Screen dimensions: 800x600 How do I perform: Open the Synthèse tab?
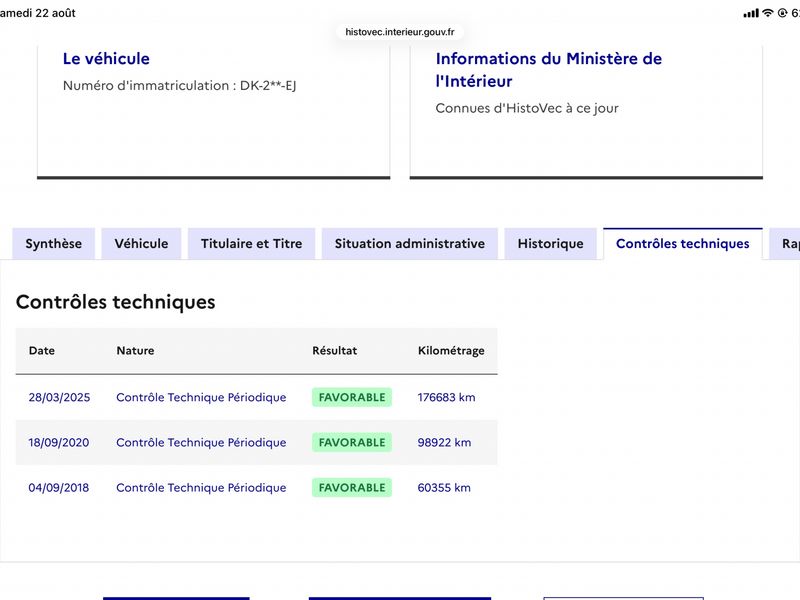[x=54, y=244]
